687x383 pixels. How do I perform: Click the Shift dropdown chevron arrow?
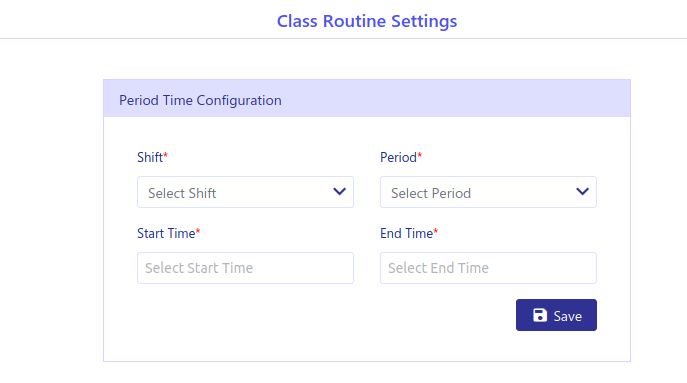click(x=340, y=192)
